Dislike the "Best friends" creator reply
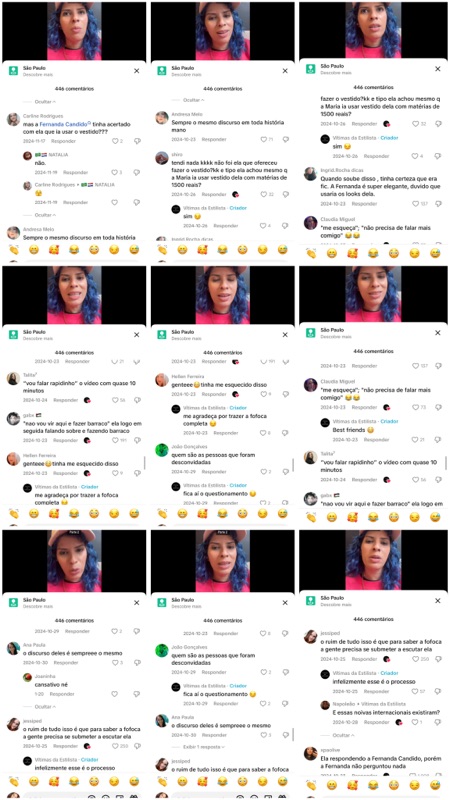Screen dimensions: 450x800 point(438,440)
